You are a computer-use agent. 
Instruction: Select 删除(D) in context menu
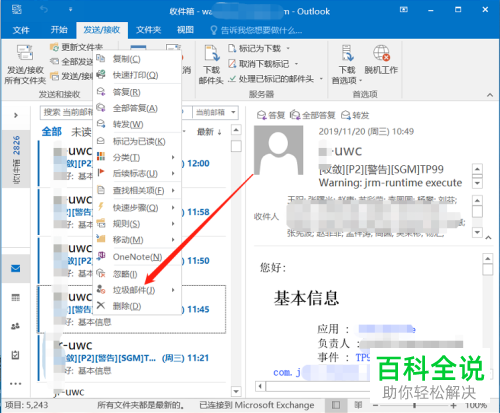coord(137,306)
